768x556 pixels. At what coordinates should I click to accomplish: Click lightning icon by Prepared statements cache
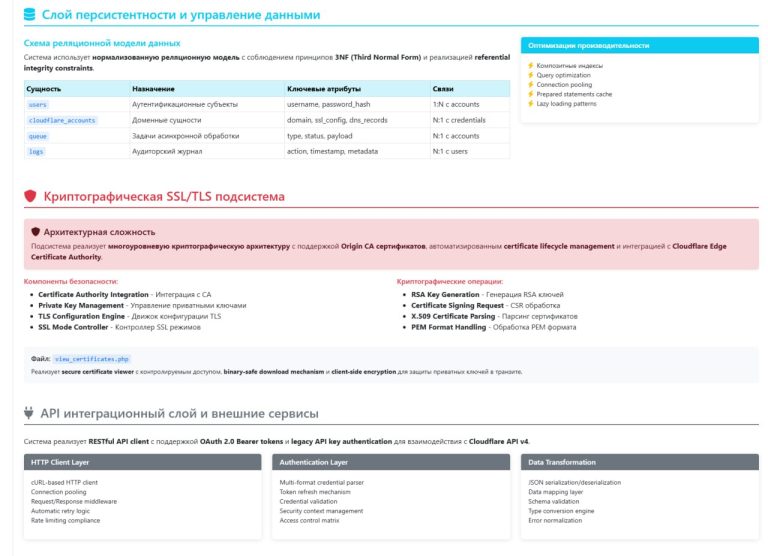point(531,94)
